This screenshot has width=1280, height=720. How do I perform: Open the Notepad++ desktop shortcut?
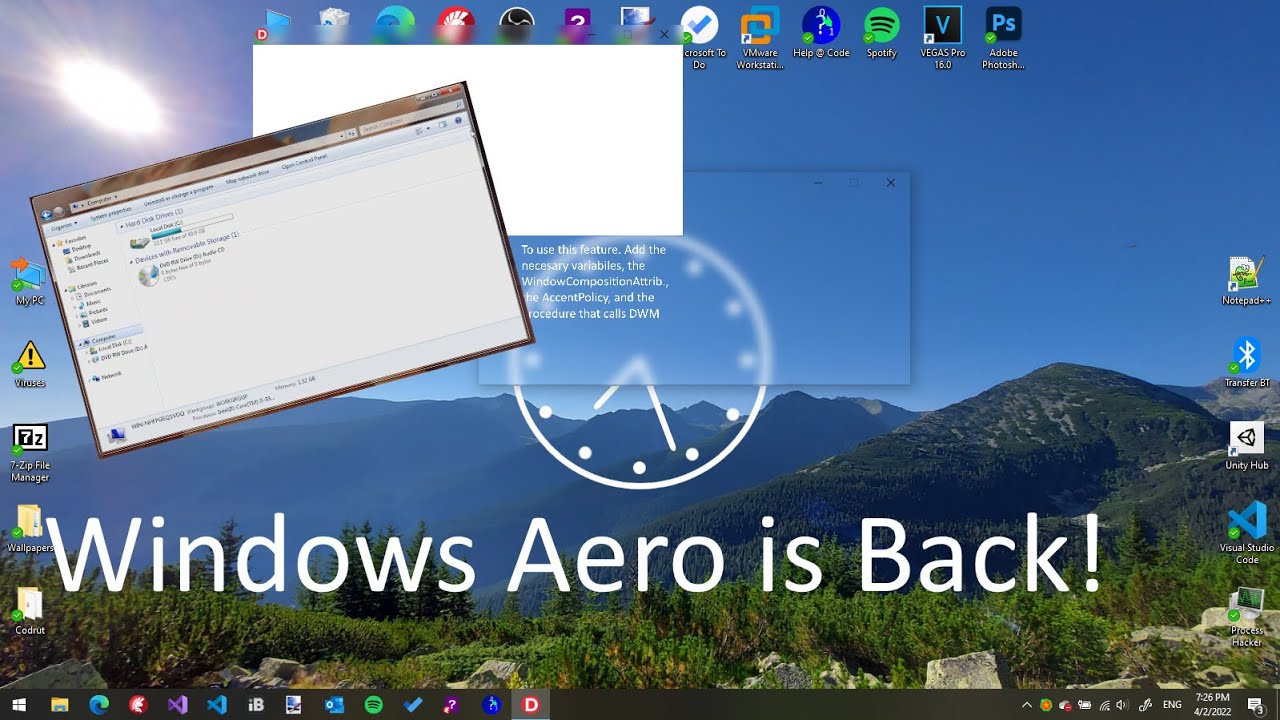pyautogui.click(x=1245, y=274)
